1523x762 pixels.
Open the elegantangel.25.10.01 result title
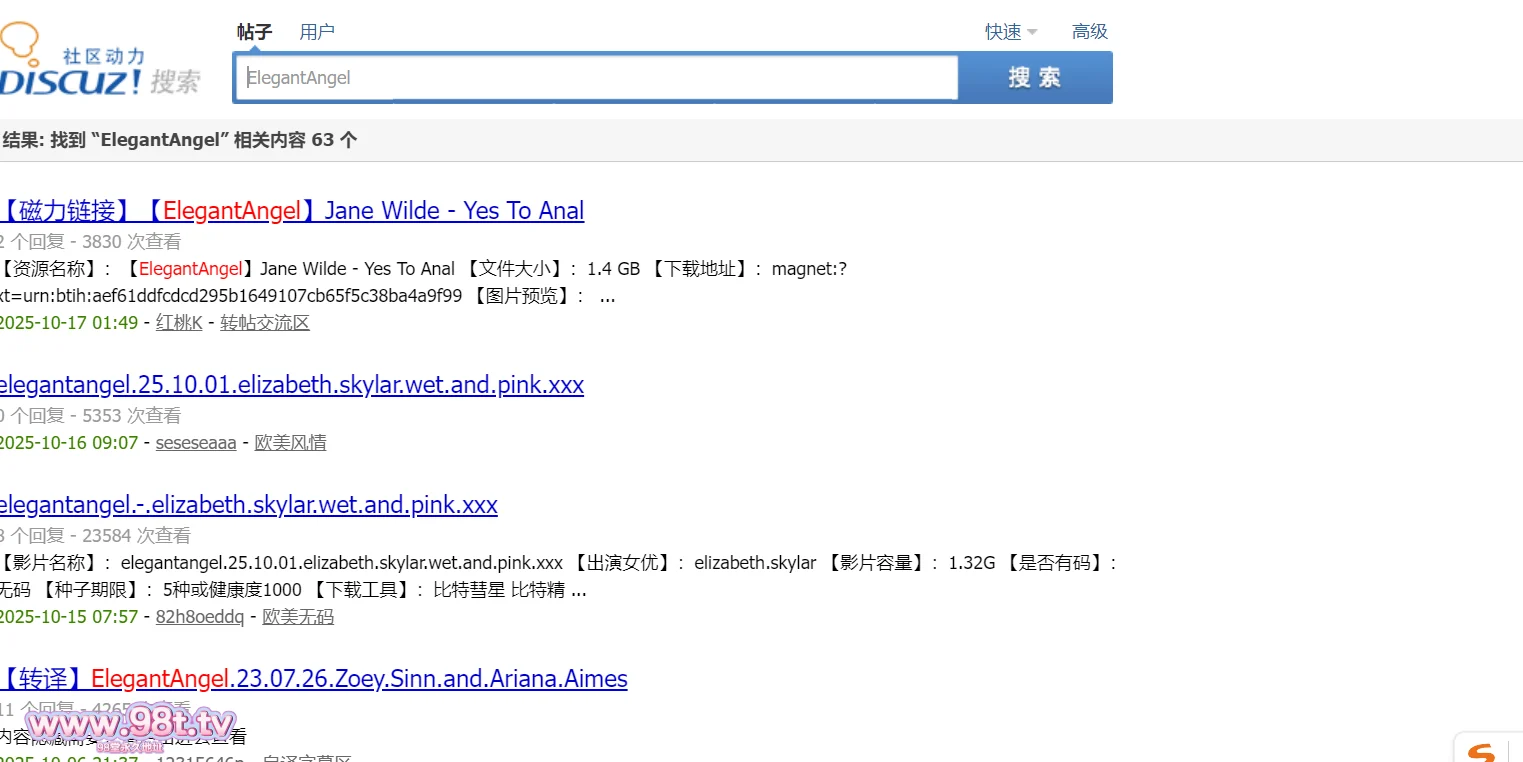[290, 385]
